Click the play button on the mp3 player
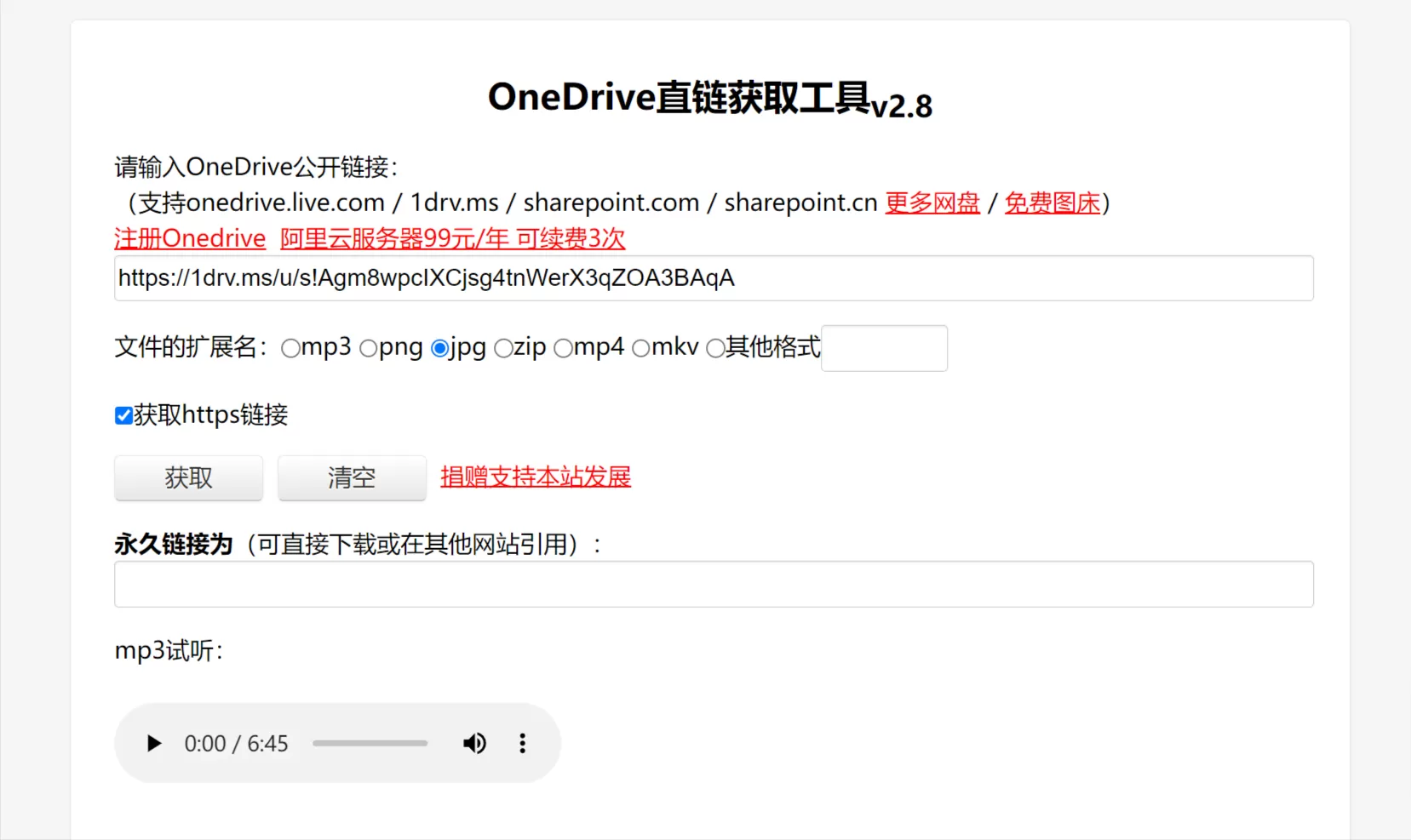Viewport: 1411px width, 840px height. tap(153, 743)
